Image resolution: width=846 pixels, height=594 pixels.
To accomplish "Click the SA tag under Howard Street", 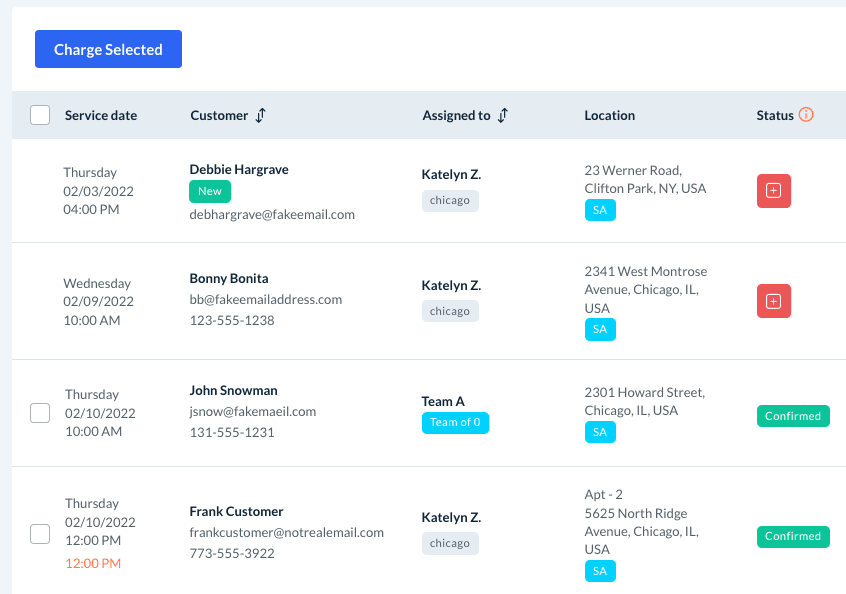I will (600, 432).
